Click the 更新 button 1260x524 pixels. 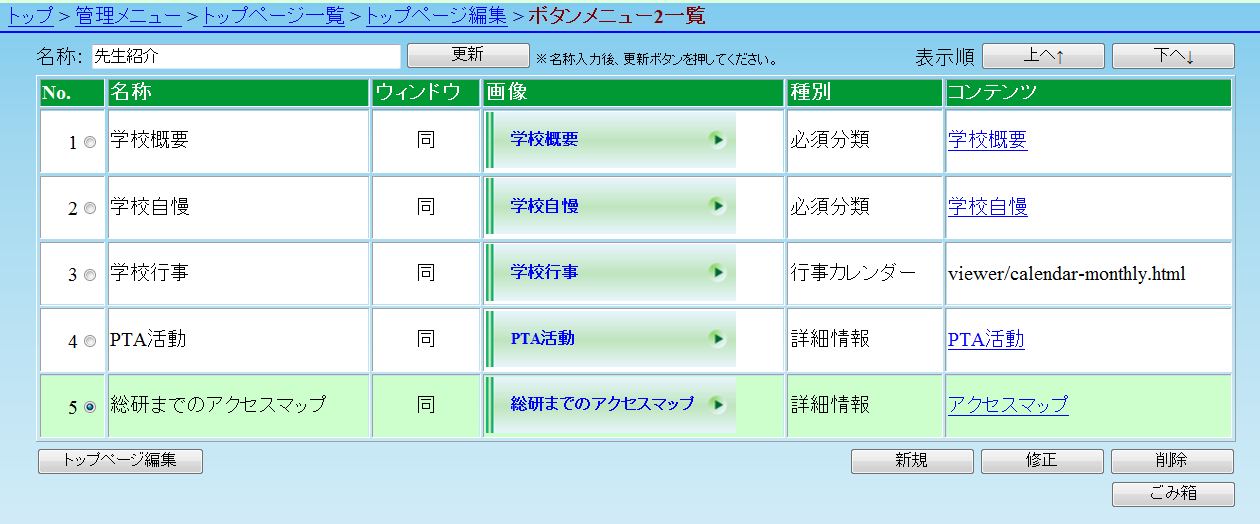pyautogui.click(x=468, y=55)
